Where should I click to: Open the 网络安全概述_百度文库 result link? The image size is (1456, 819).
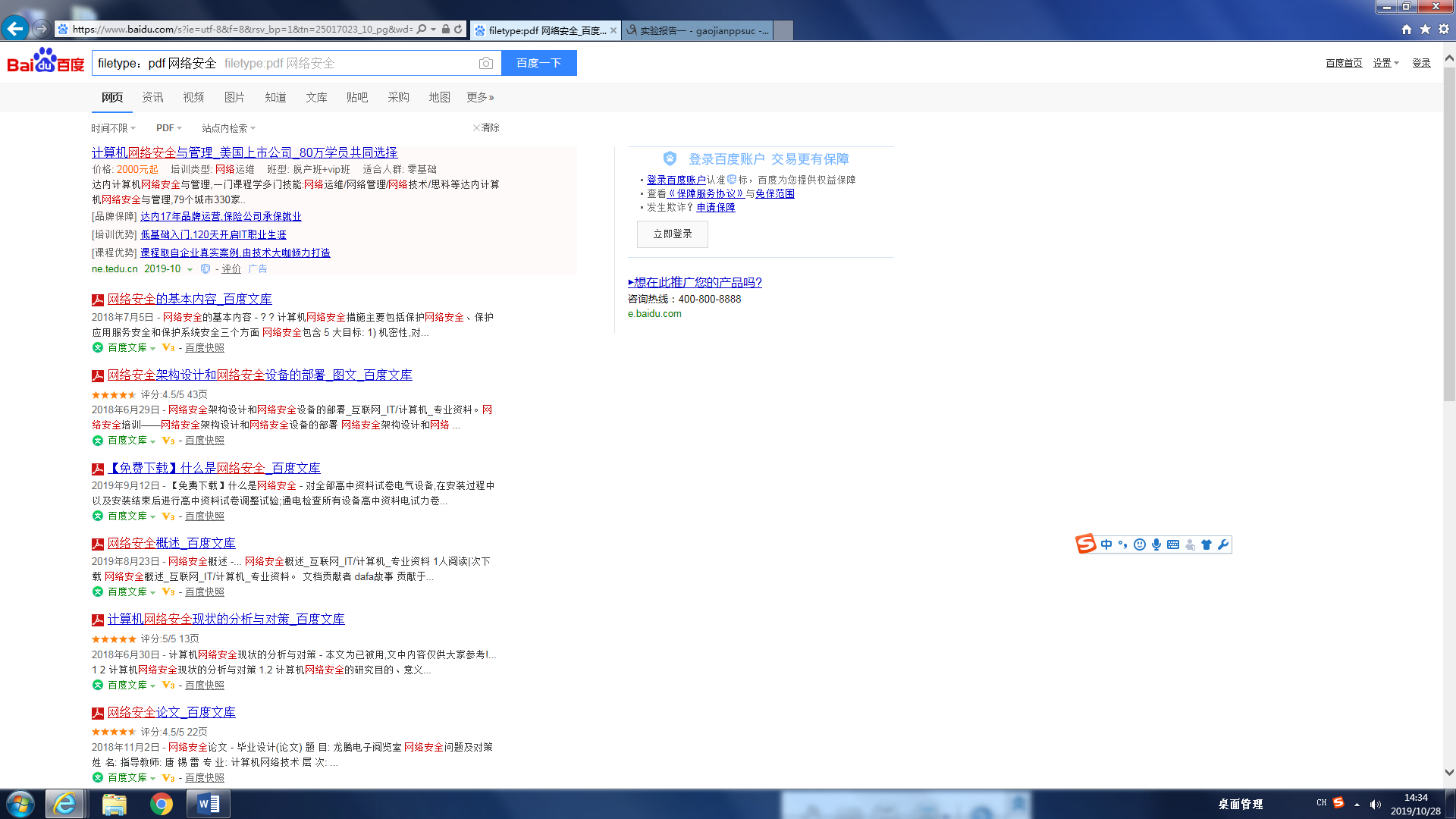pos(171,543)
